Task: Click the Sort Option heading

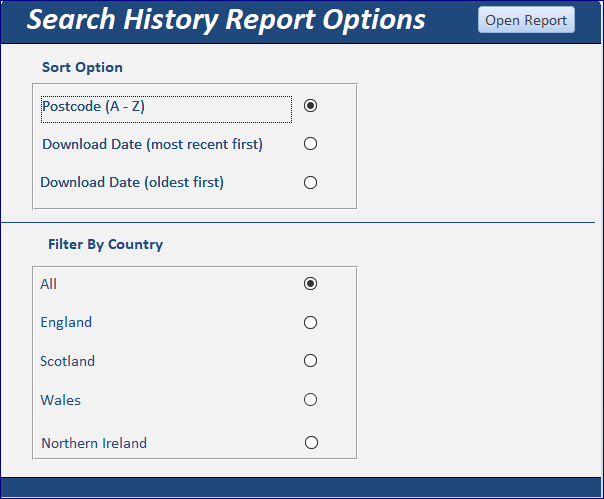Action: click(x=82, y=67)
